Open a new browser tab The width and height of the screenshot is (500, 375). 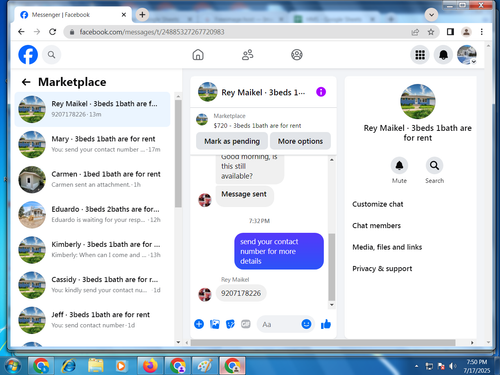(x=142, y=15)
